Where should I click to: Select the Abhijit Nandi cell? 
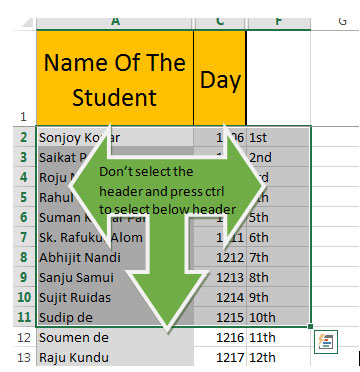point(115,257)
